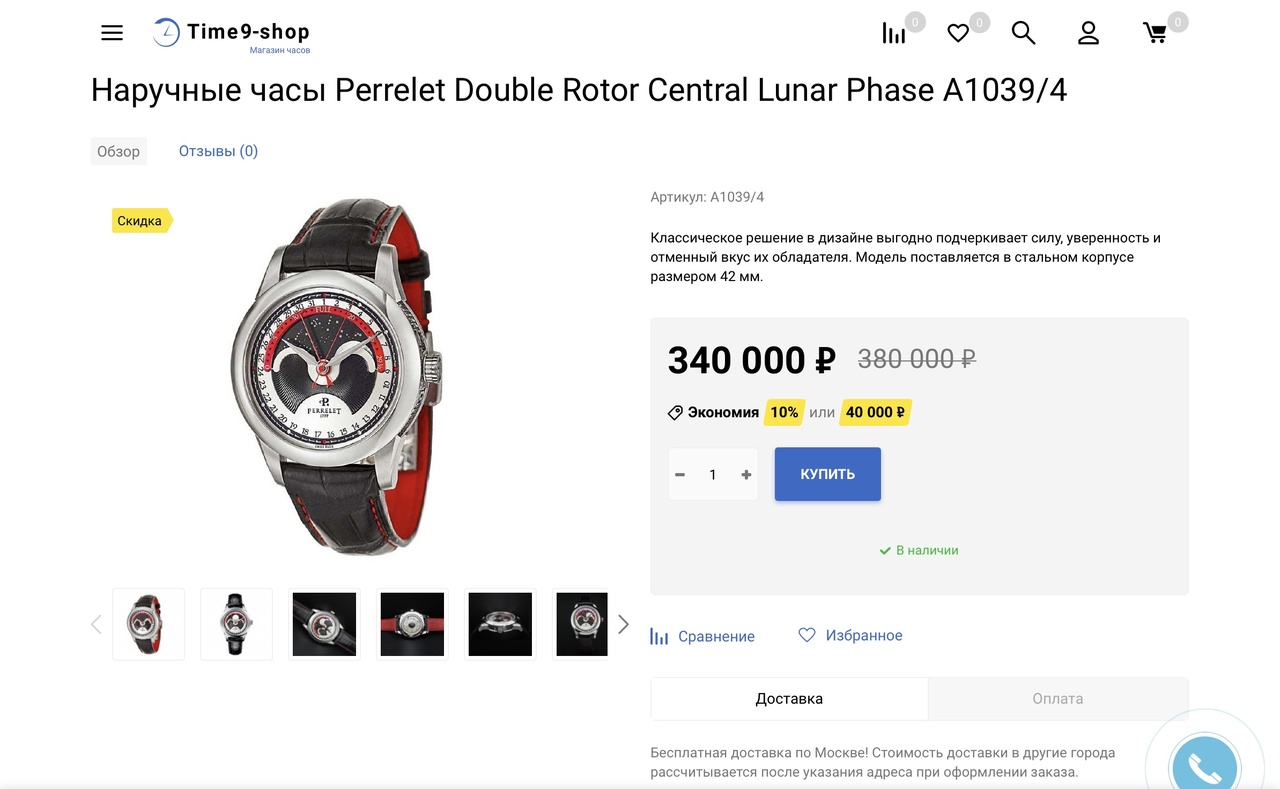Show previous thumbnails with left arrow
Image resolution: width=1280 pixels, height=789 pixels.
[x=96, y=624]
